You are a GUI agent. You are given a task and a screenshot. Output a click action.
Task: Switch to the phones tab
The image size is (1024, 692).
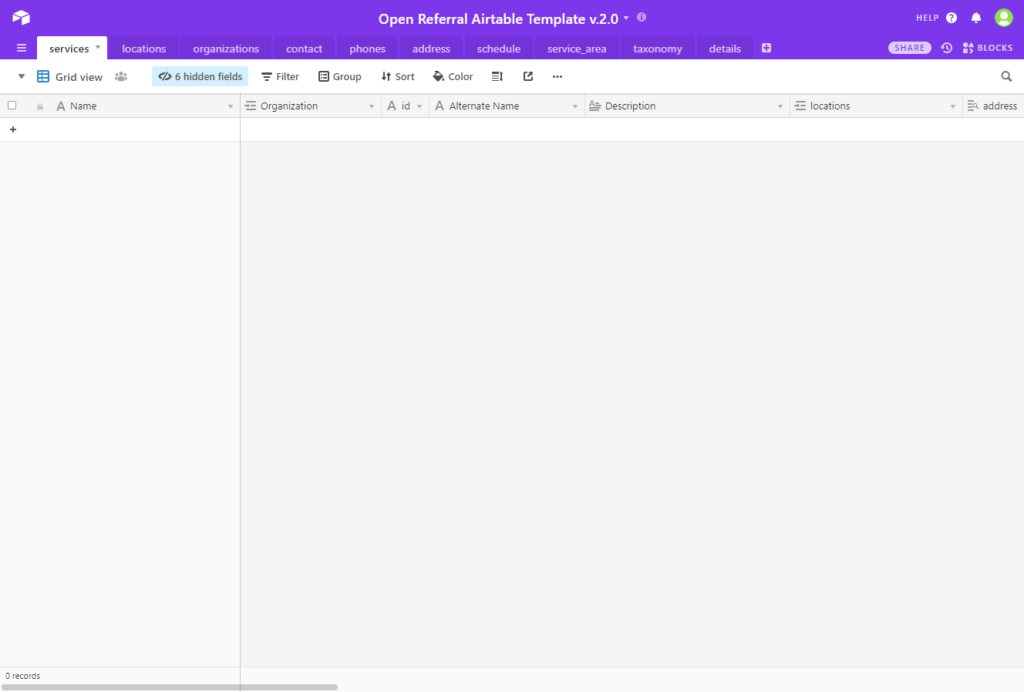367,48
